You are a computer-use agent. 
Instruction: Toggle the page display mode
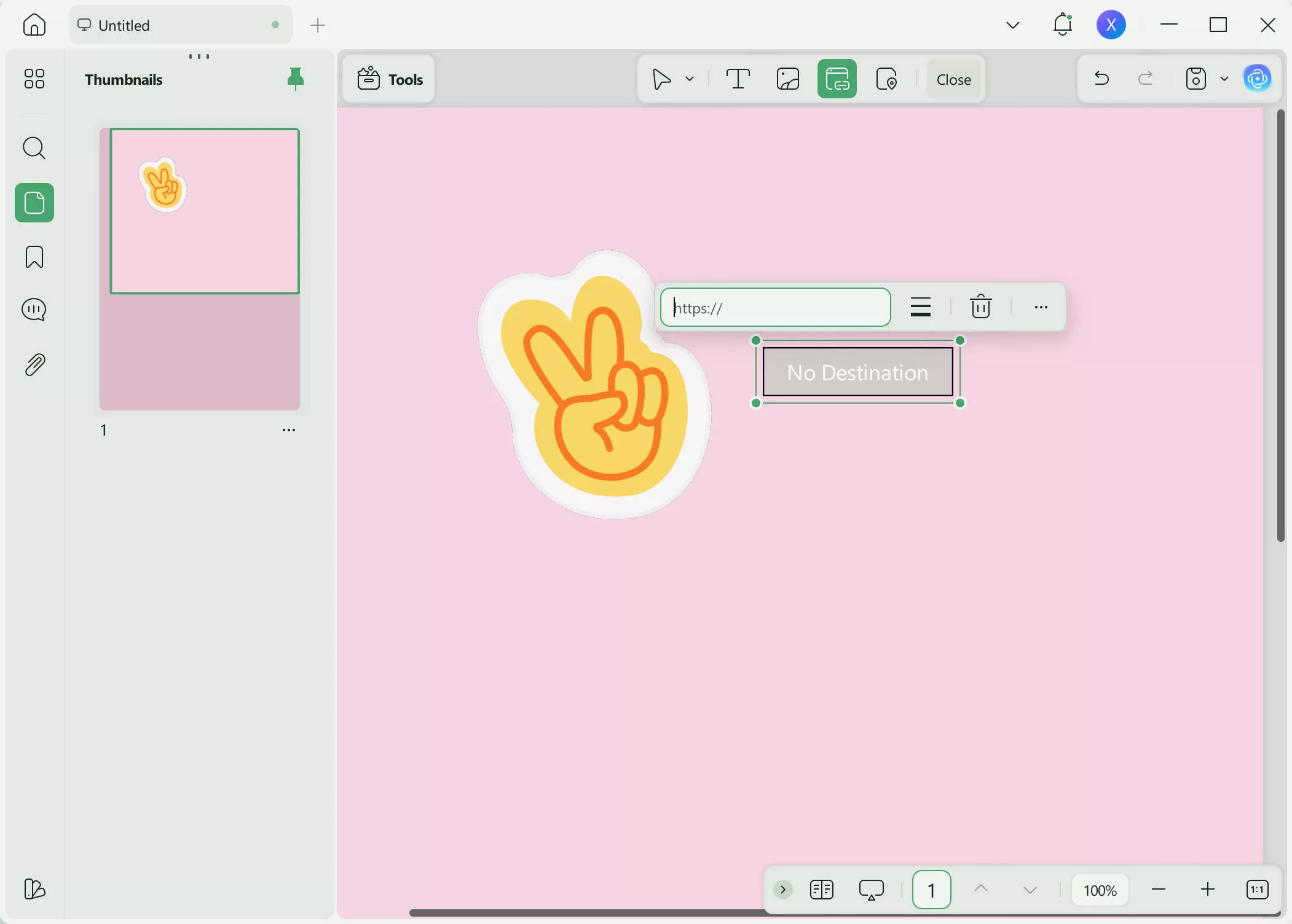click(821, 890)
